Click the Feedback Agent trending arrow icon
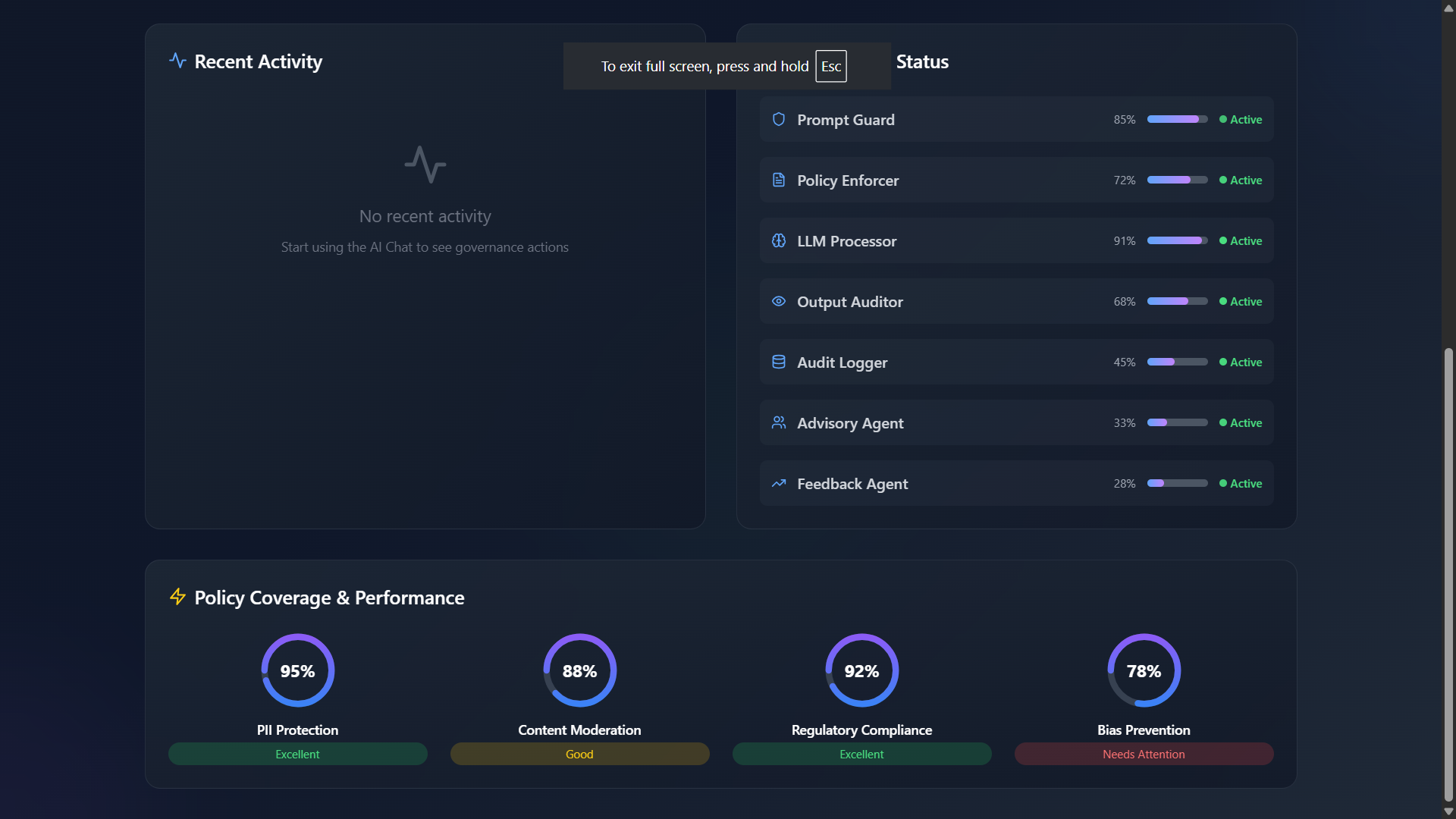 779,483
